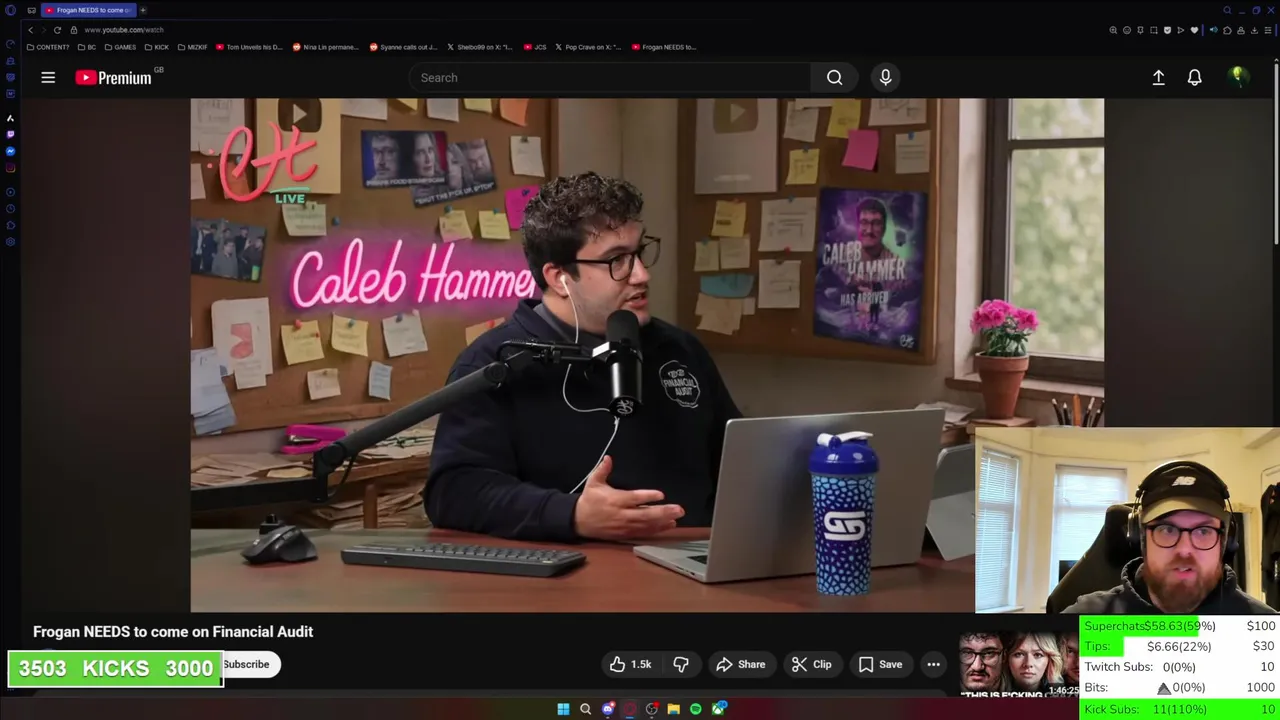Open the CONTENT? bookmarks folder
1280x720 pixels.
point(48,47)
